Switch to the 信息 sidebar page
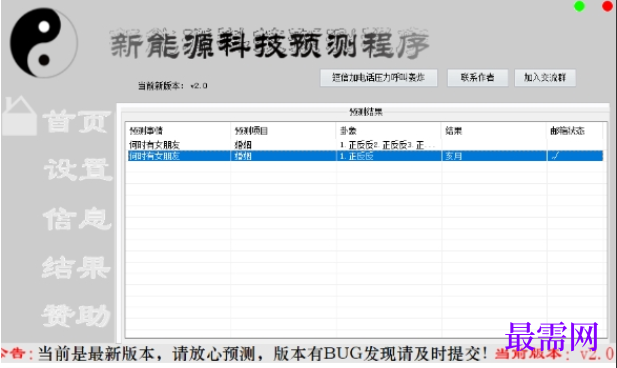 pyautogui.click(x=77, y=218)
